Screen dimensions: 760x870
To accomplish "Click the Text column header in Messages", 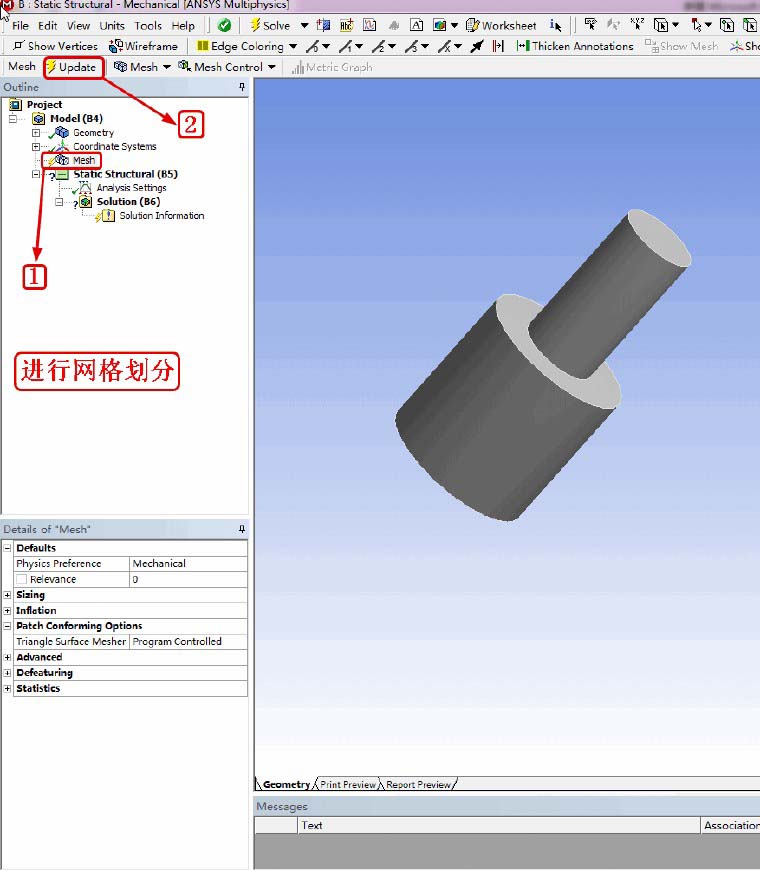I will click(x=499, y=826).
